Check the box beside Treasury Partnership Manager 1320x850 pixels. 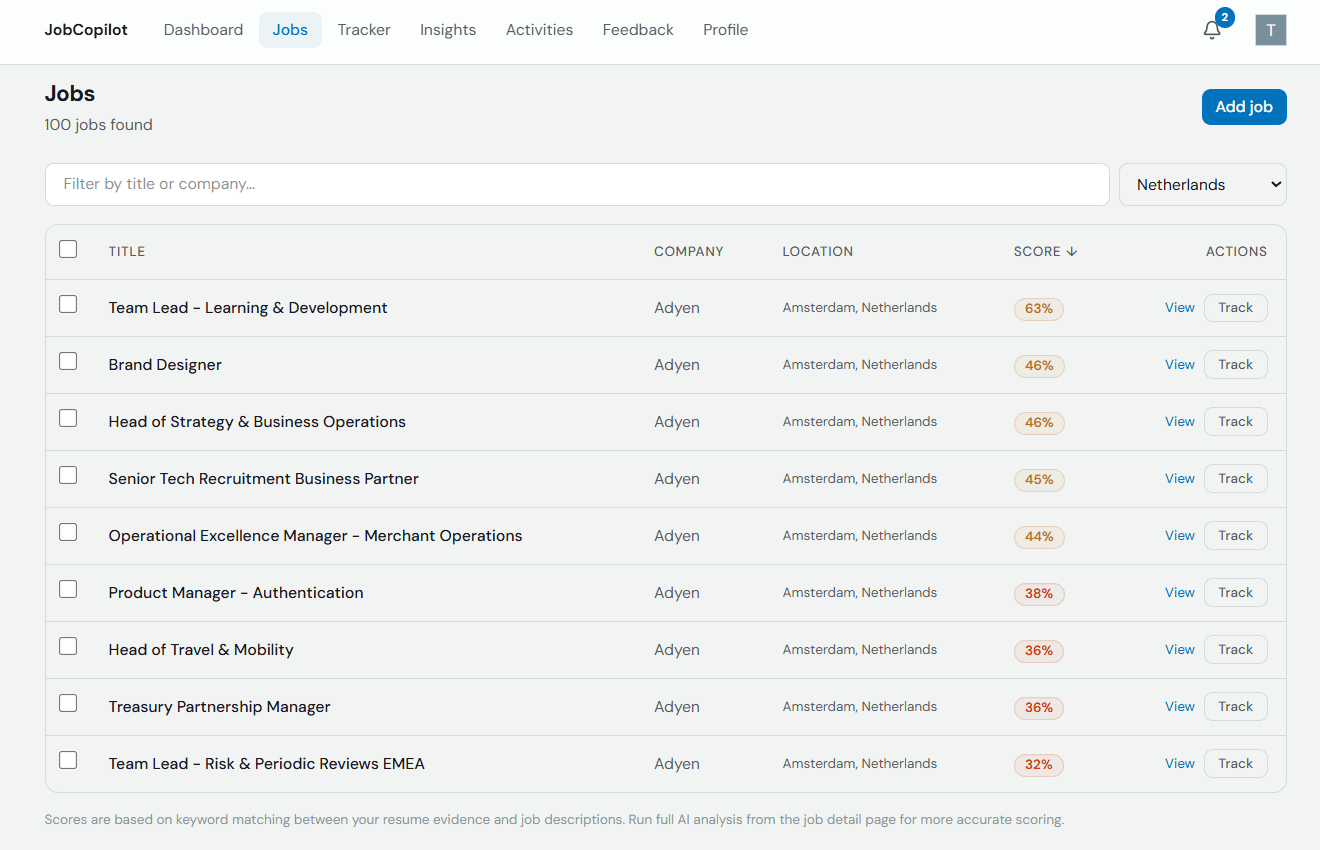(x=68, y=703)
